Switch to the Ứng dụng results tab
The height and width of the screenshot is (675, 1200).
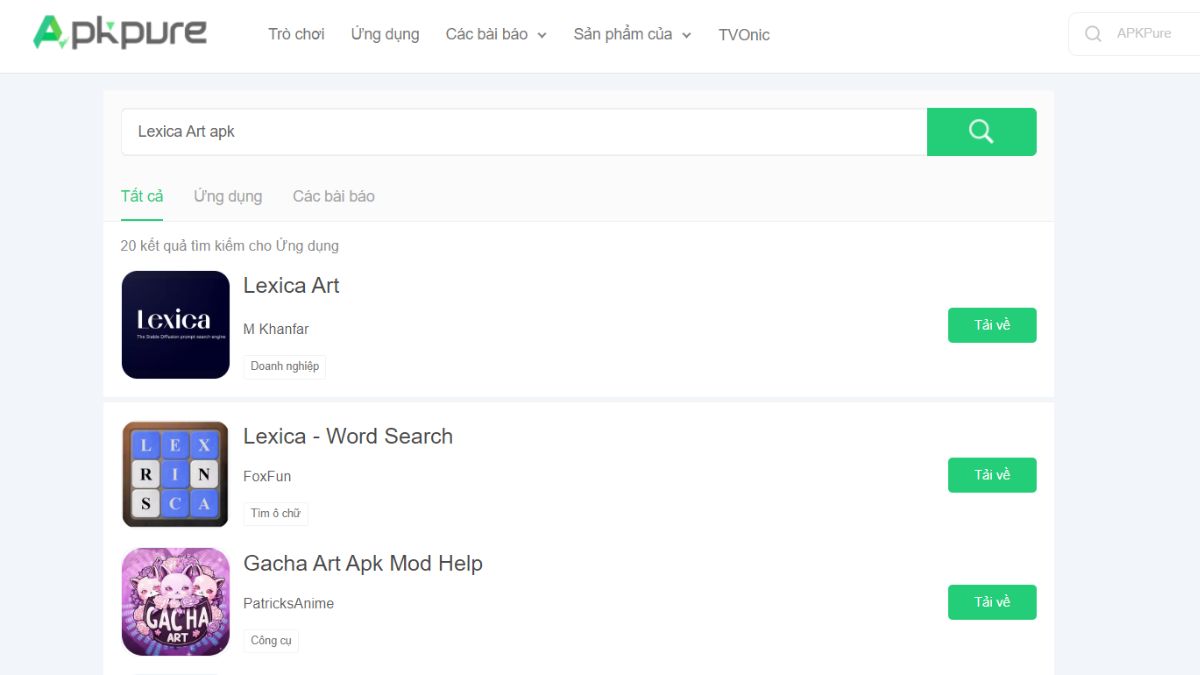coord(228,196)
